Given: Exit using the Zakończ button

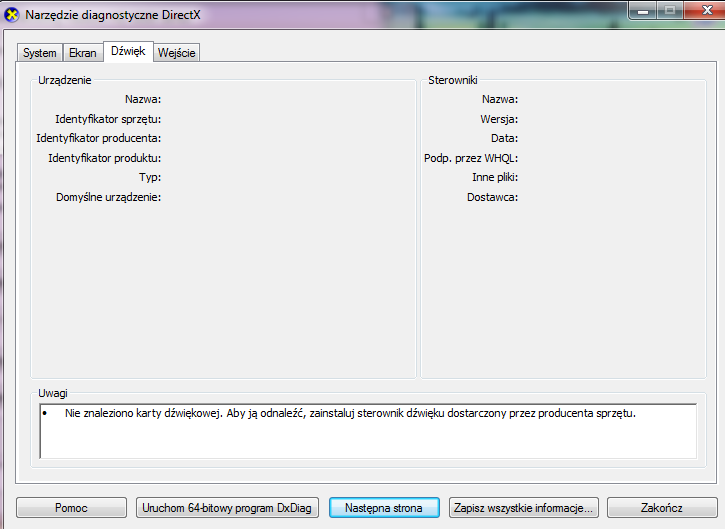Looking at the screenshot, I should [x=662, y=508].
